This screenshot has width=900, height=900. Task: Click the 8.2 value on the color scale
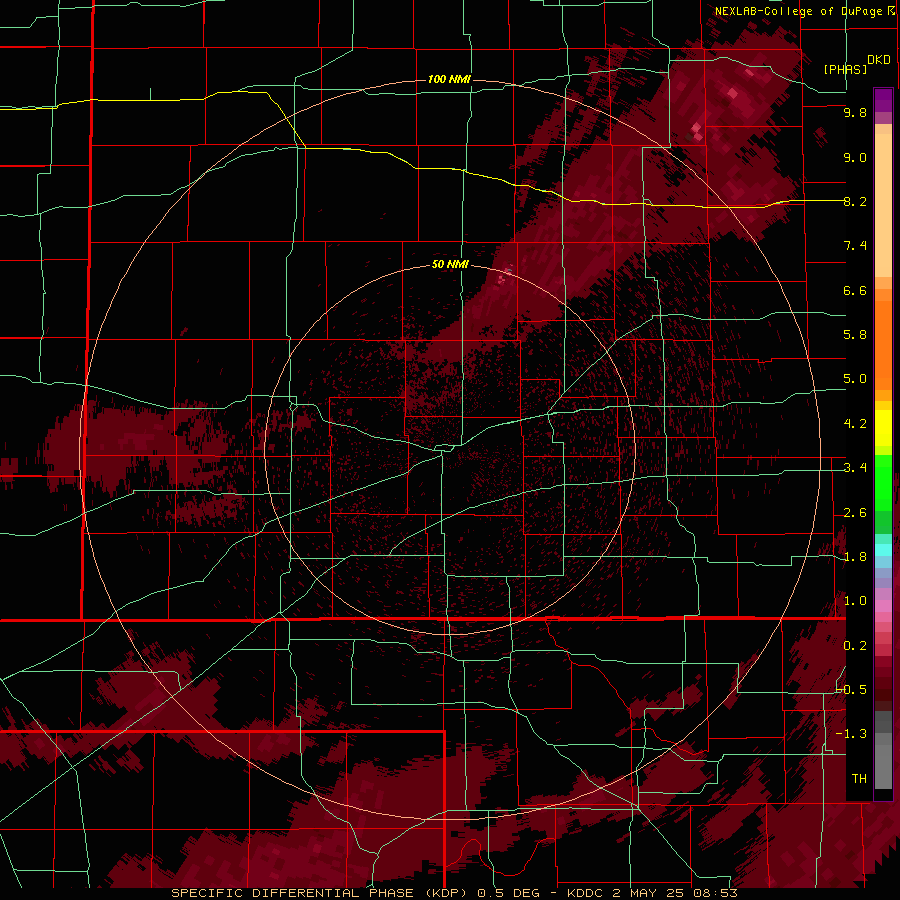(855, 201)
